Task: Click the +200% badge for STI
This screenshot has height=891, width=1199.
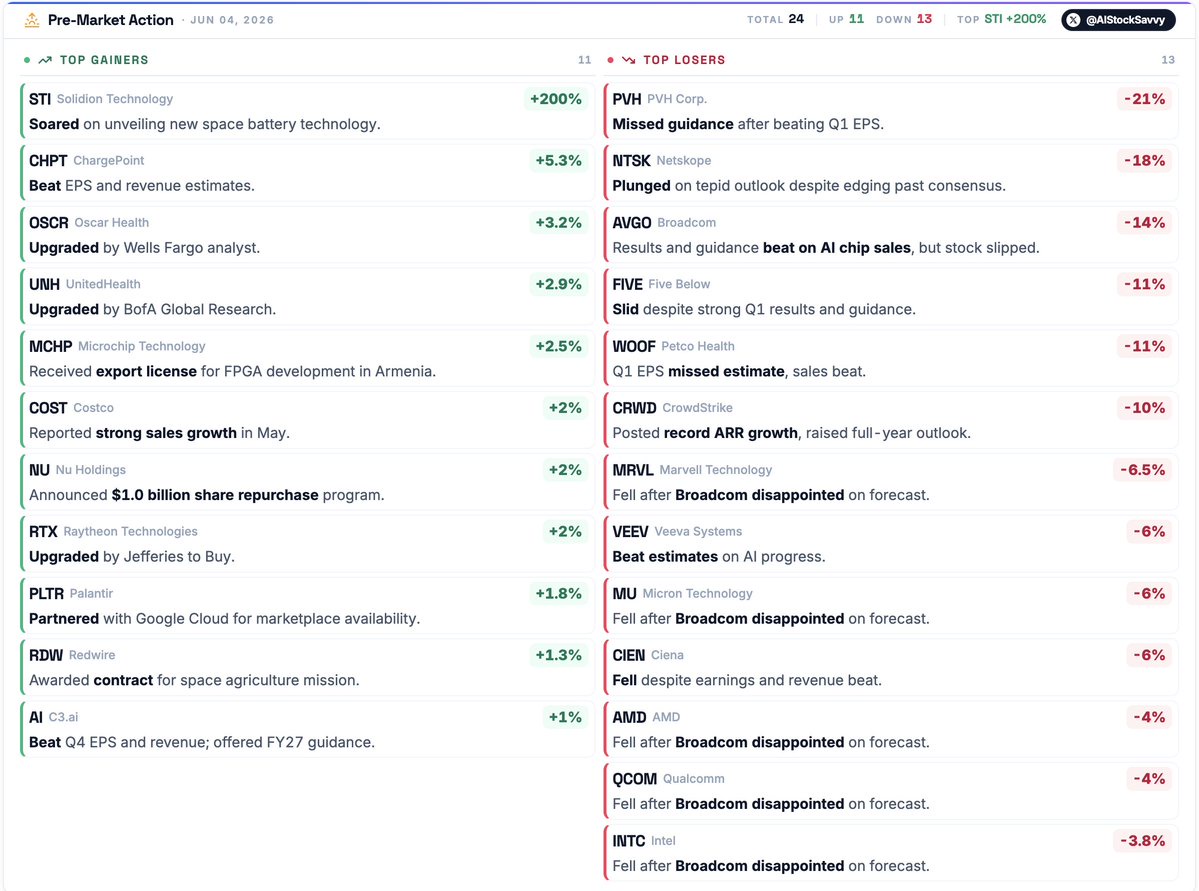Action: pos(556,99)
